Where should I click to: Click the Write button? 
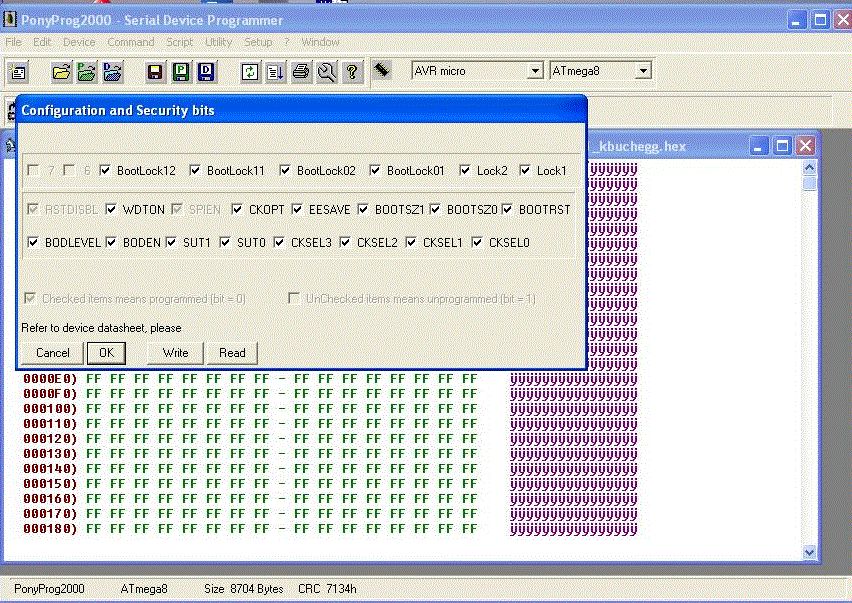tap(176, 353)
